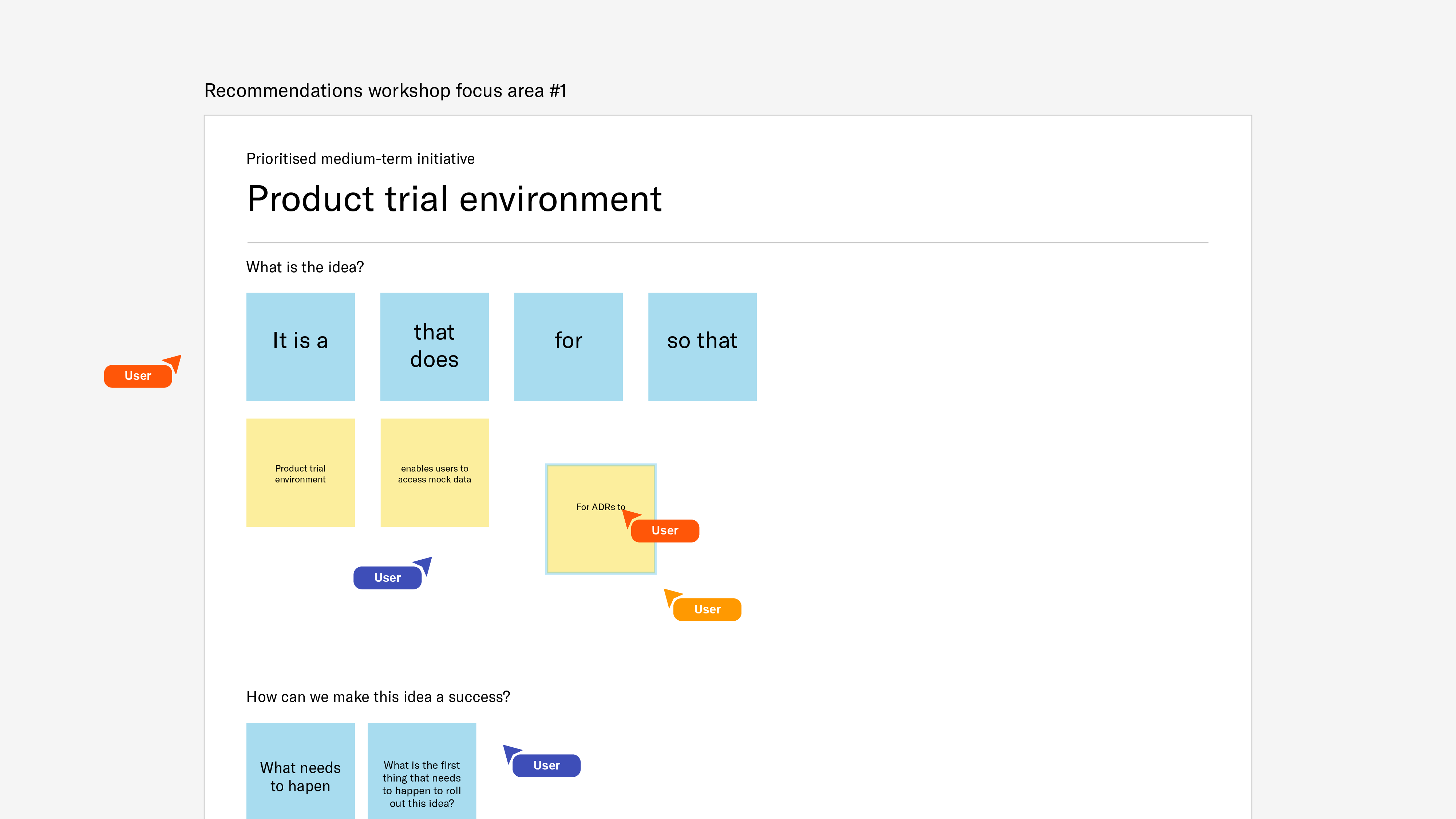Click the orange User label over the ADRs note

click(665, 530)
